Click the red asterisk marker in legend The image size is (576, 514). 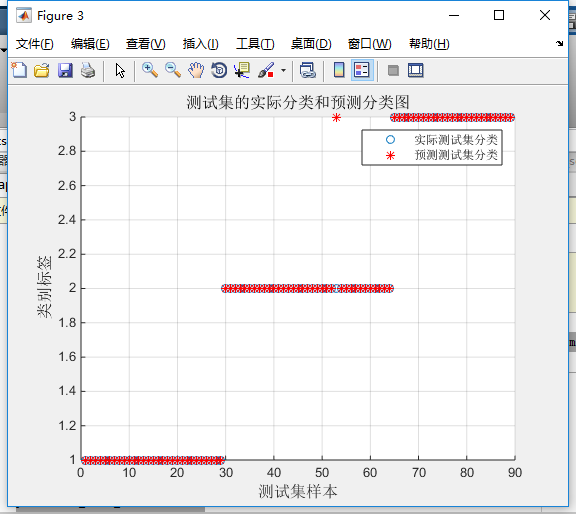click(390, 155)
